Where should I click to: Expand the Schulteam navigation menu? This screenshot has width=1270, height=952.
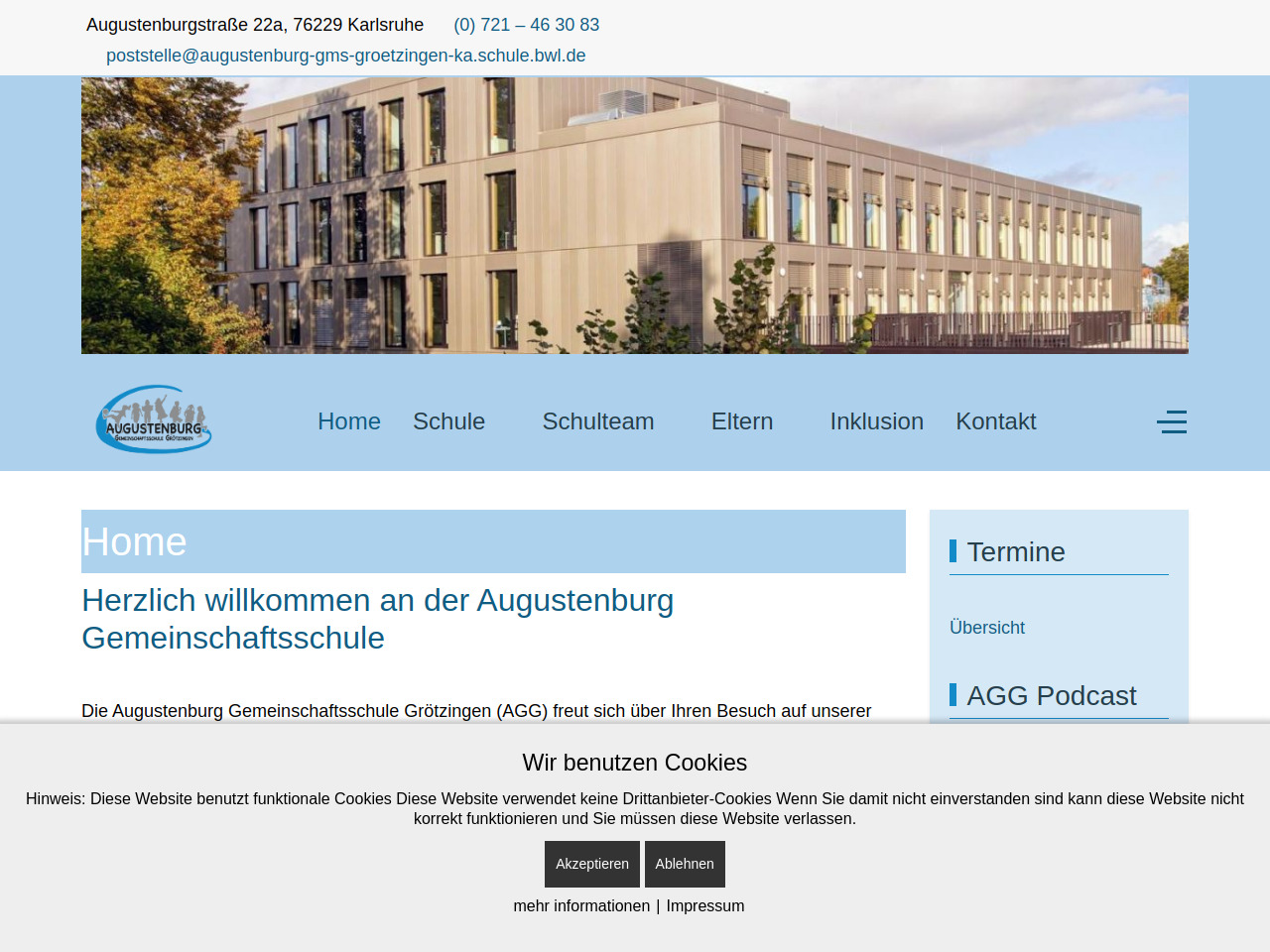597,421
